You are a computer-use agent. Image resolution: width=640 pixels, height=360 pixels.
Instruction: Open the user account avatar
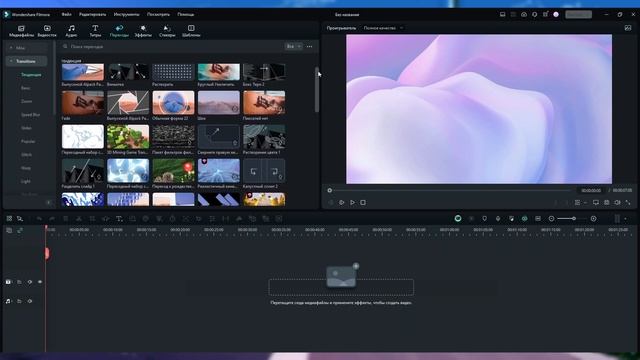tap(556, 14)
